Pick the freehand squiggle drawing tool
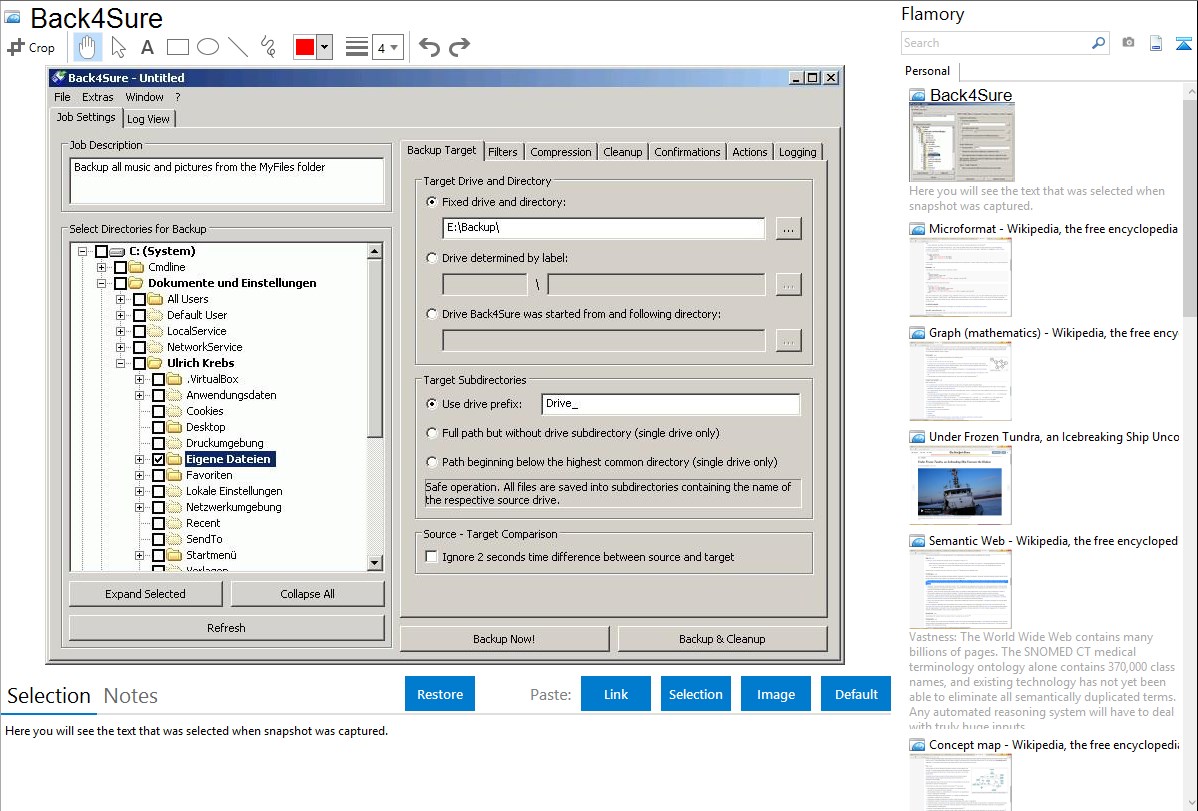This screenshot has height=811, width=1198. coord(267,47)
